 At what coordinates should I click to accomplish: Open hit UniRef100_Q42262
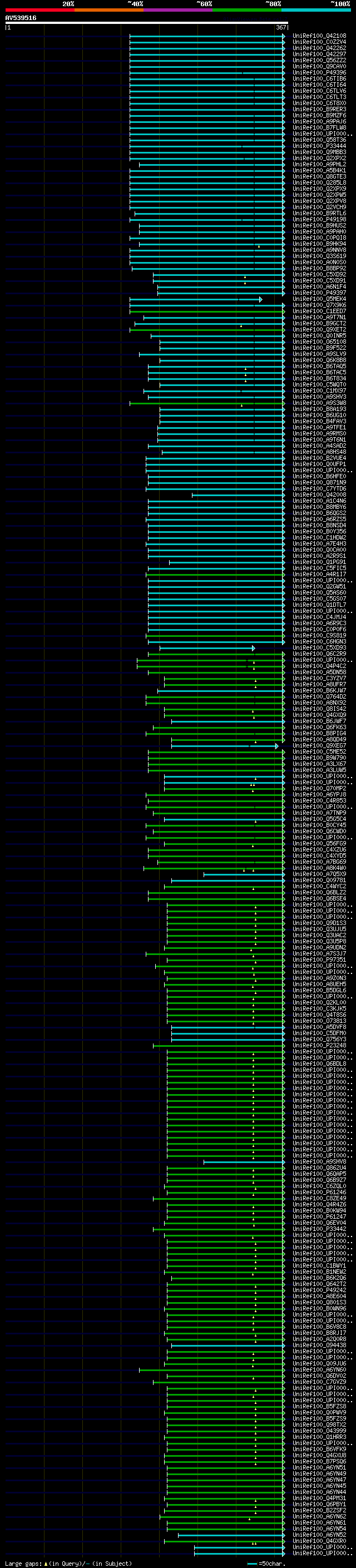319,48
